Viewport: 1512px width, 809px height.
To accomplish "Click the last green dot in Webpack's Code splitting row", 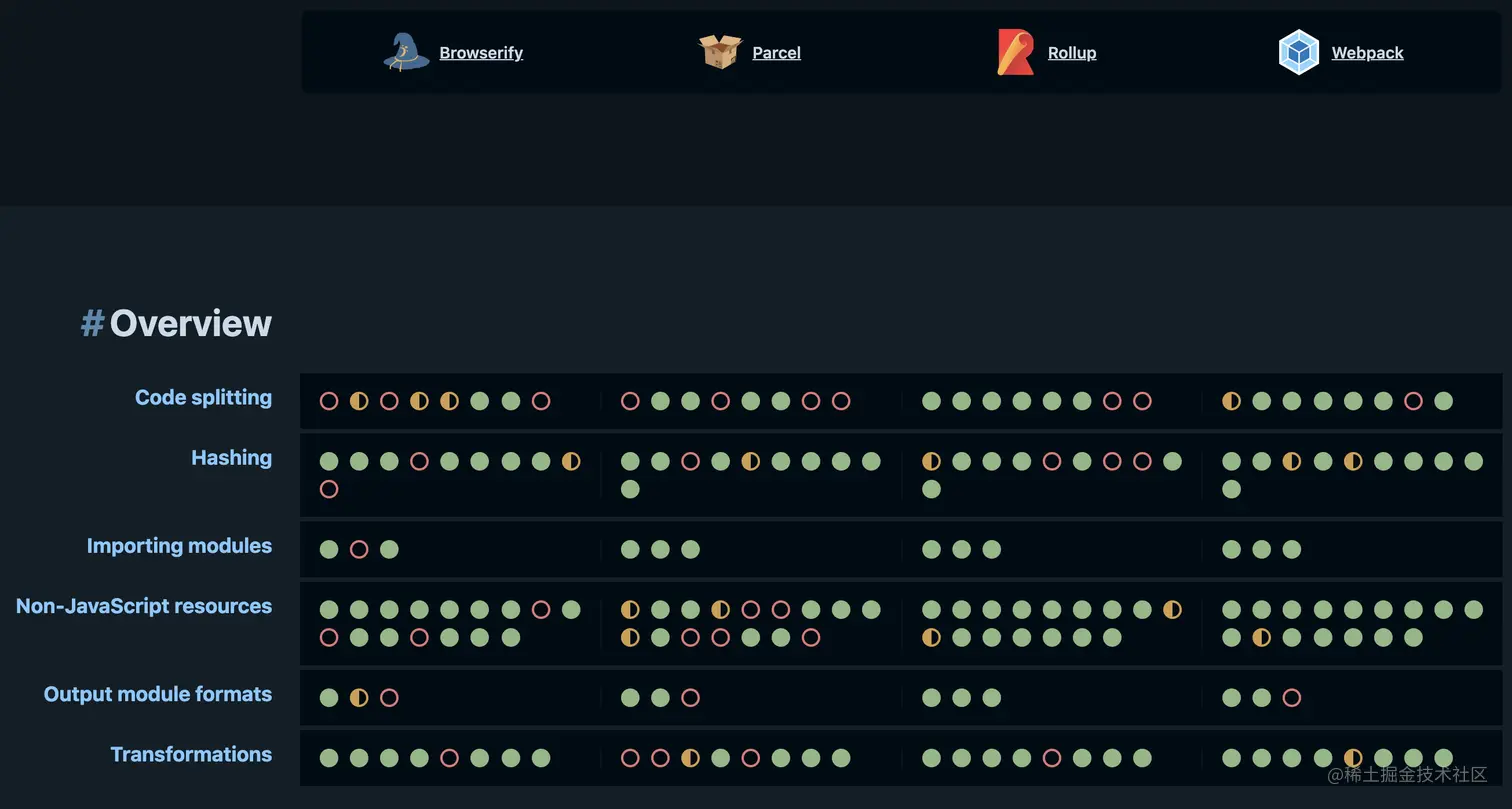I will click(1443, 401).
